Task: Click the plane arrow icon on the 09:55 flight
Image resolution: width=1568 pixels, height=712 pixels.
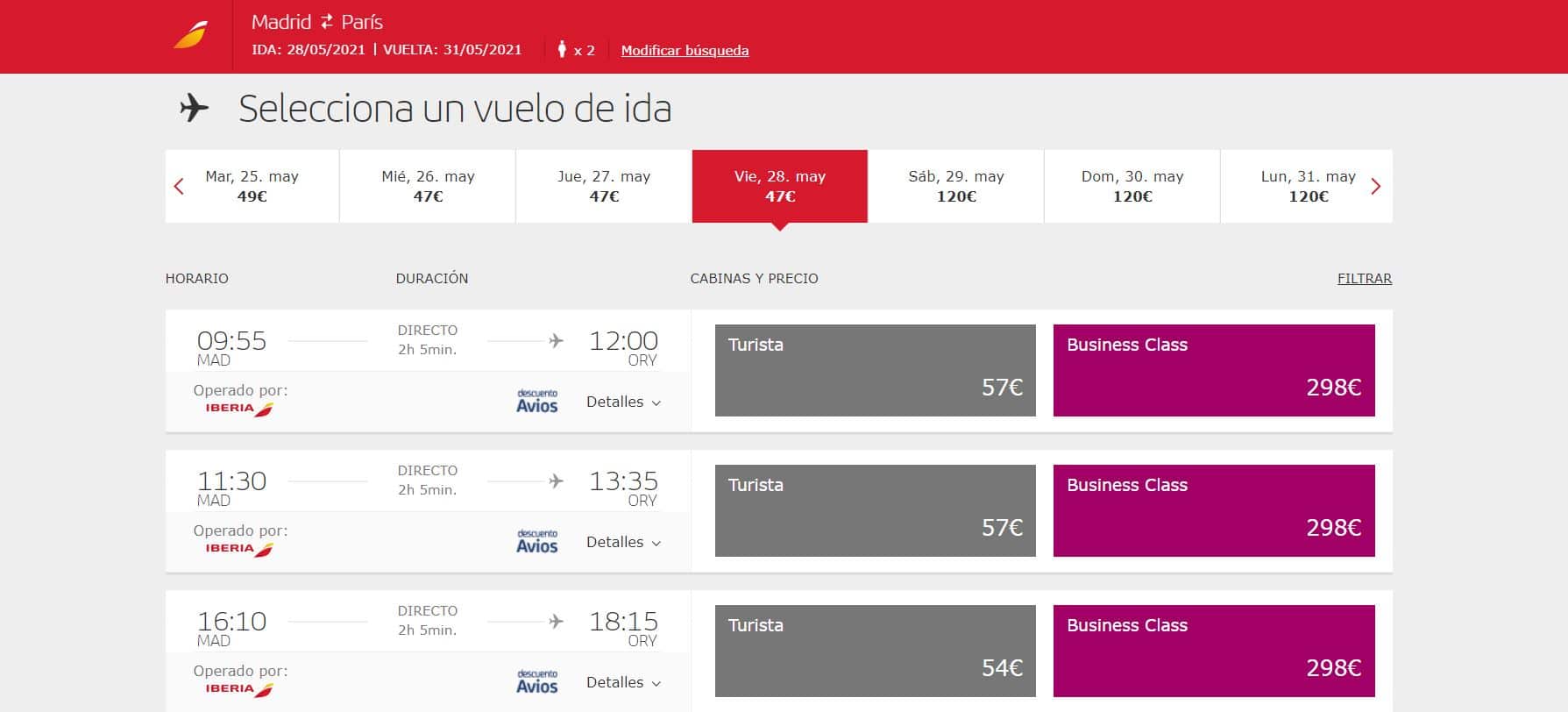Action: point(556,340)
